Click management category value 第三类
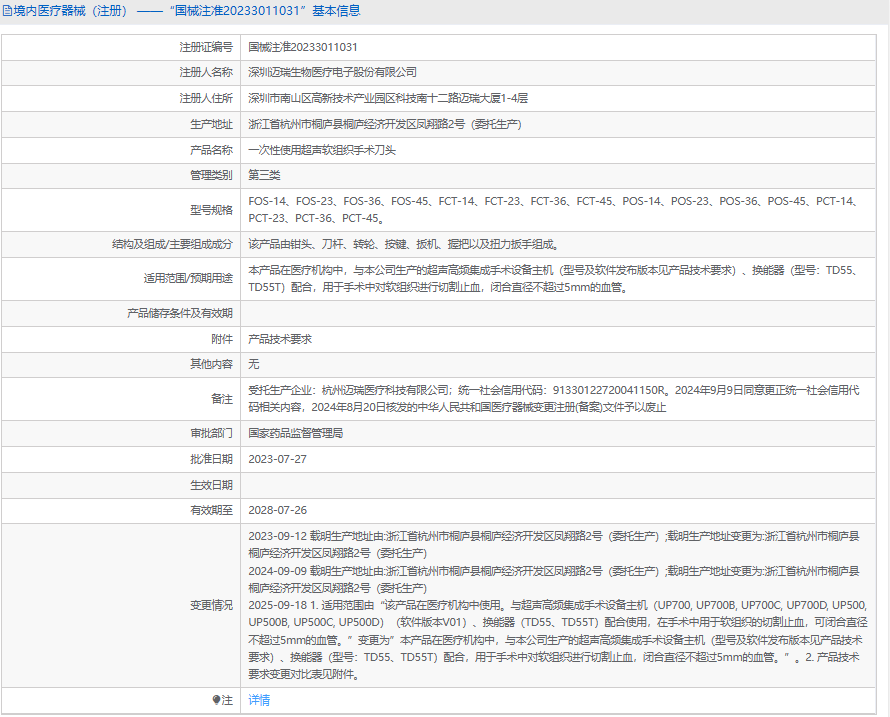The image size is (890, 717). 264,175
